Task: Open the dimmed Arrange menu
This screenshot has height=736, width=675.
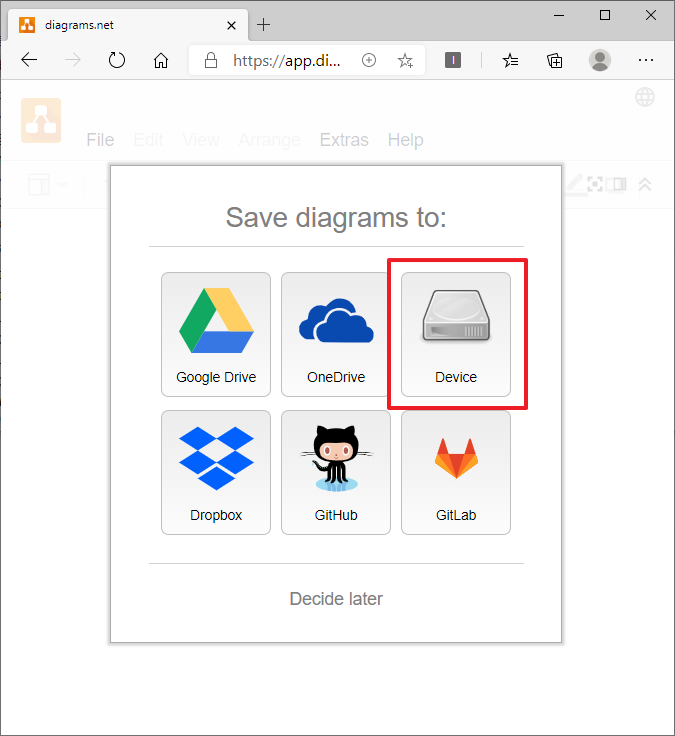Action: pyautogui.click(x=269, y=140)
